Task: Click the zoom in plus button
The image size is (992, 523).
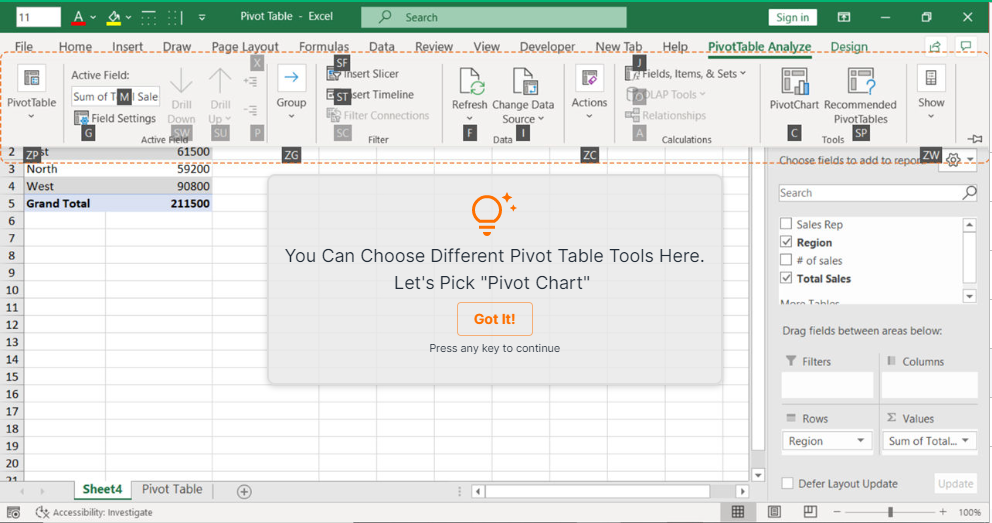Action: [943, 512]
